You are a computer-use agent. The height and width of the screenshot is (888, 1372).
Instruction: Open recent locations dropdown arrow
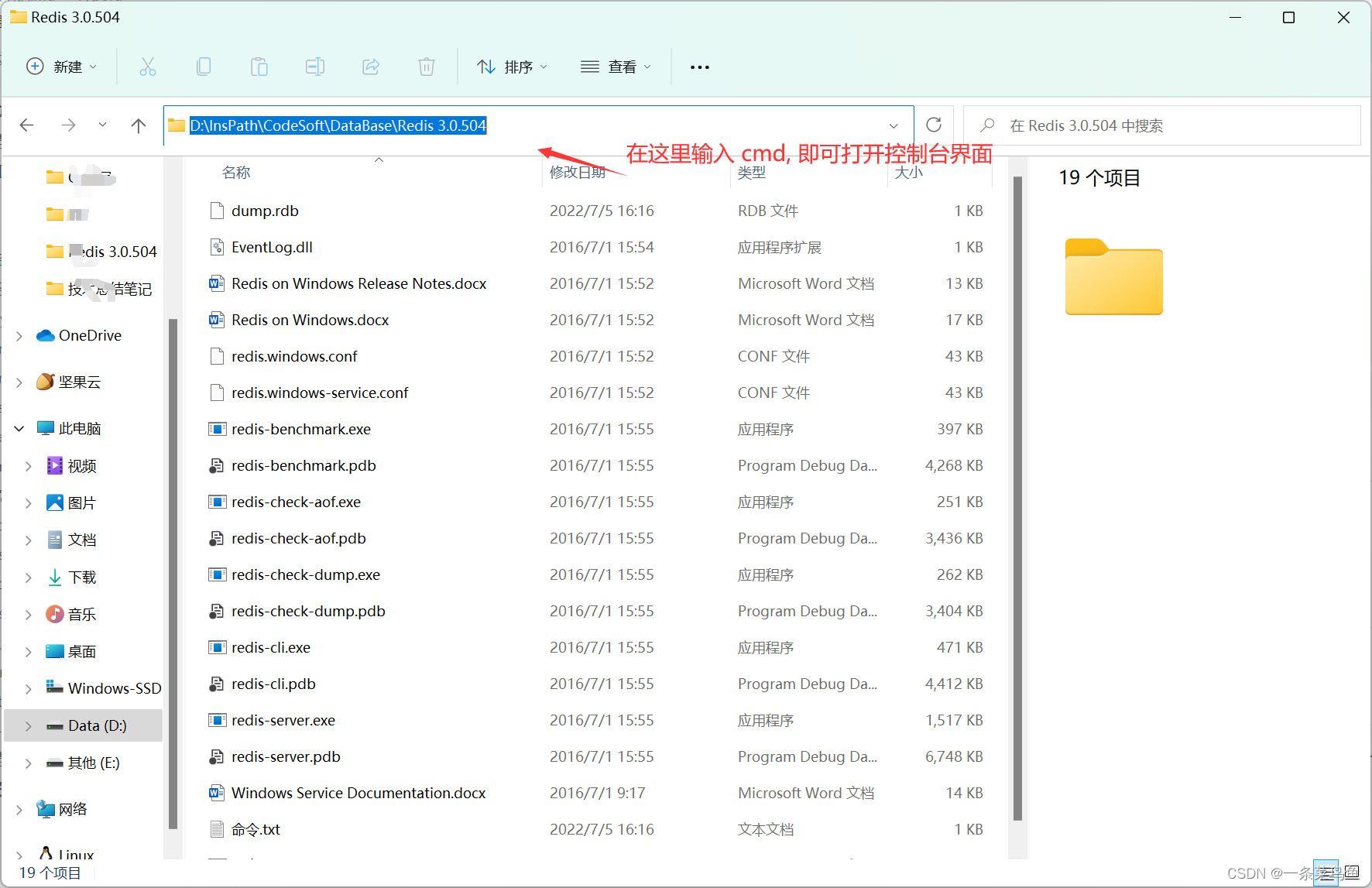click(102, 125)
